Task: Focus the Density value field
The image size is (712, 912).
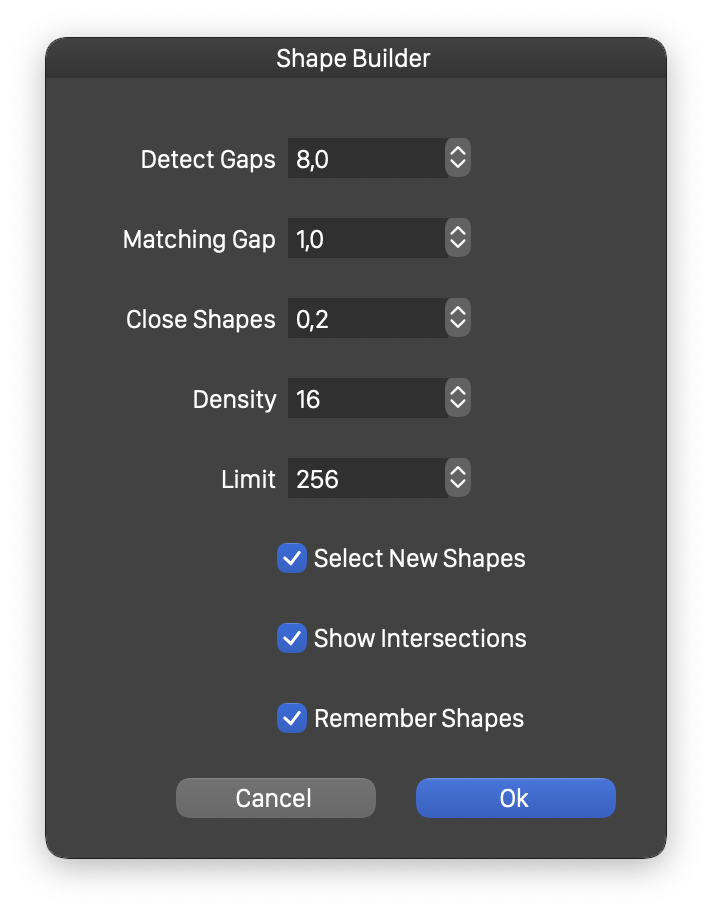Action: tap(367, 398)
